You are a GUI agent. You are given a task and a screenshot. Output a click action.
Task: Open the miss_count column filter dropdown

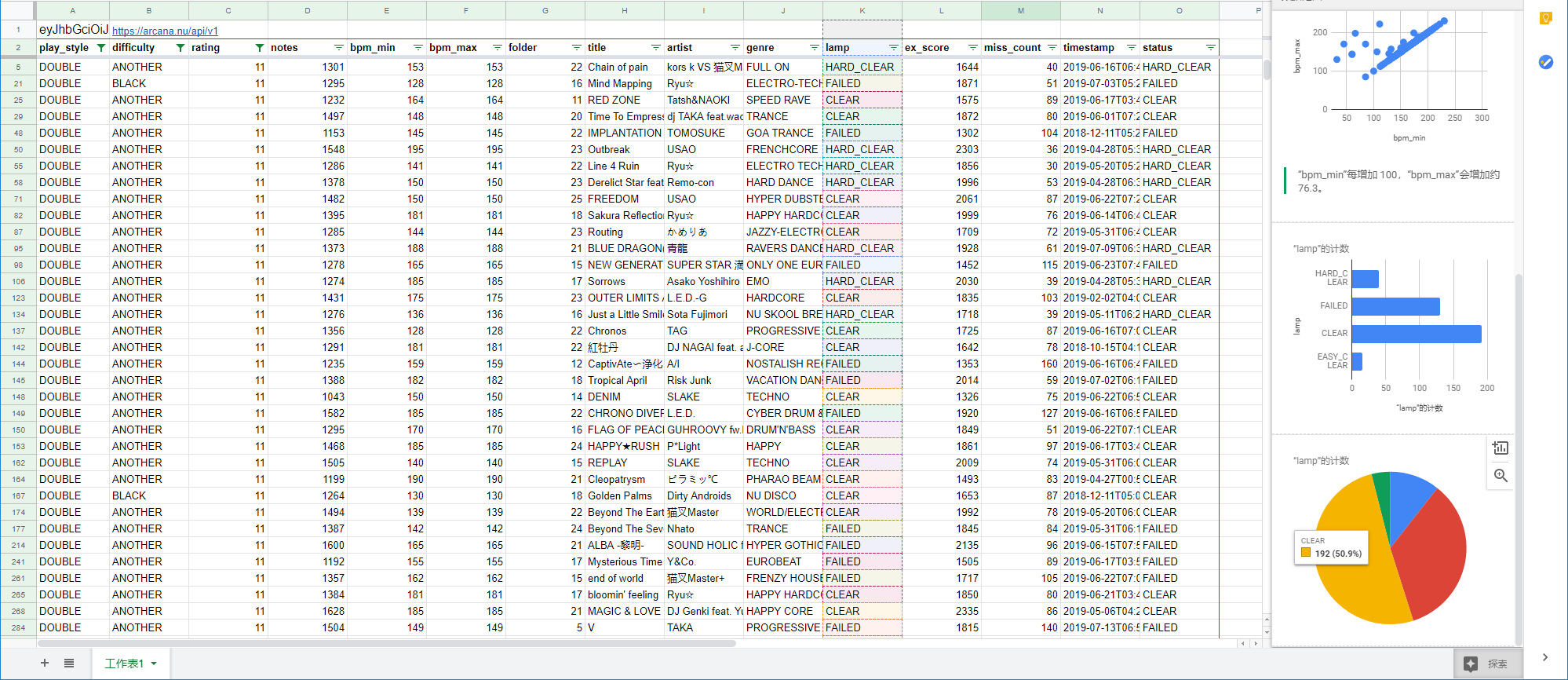tap(1052, 48)
